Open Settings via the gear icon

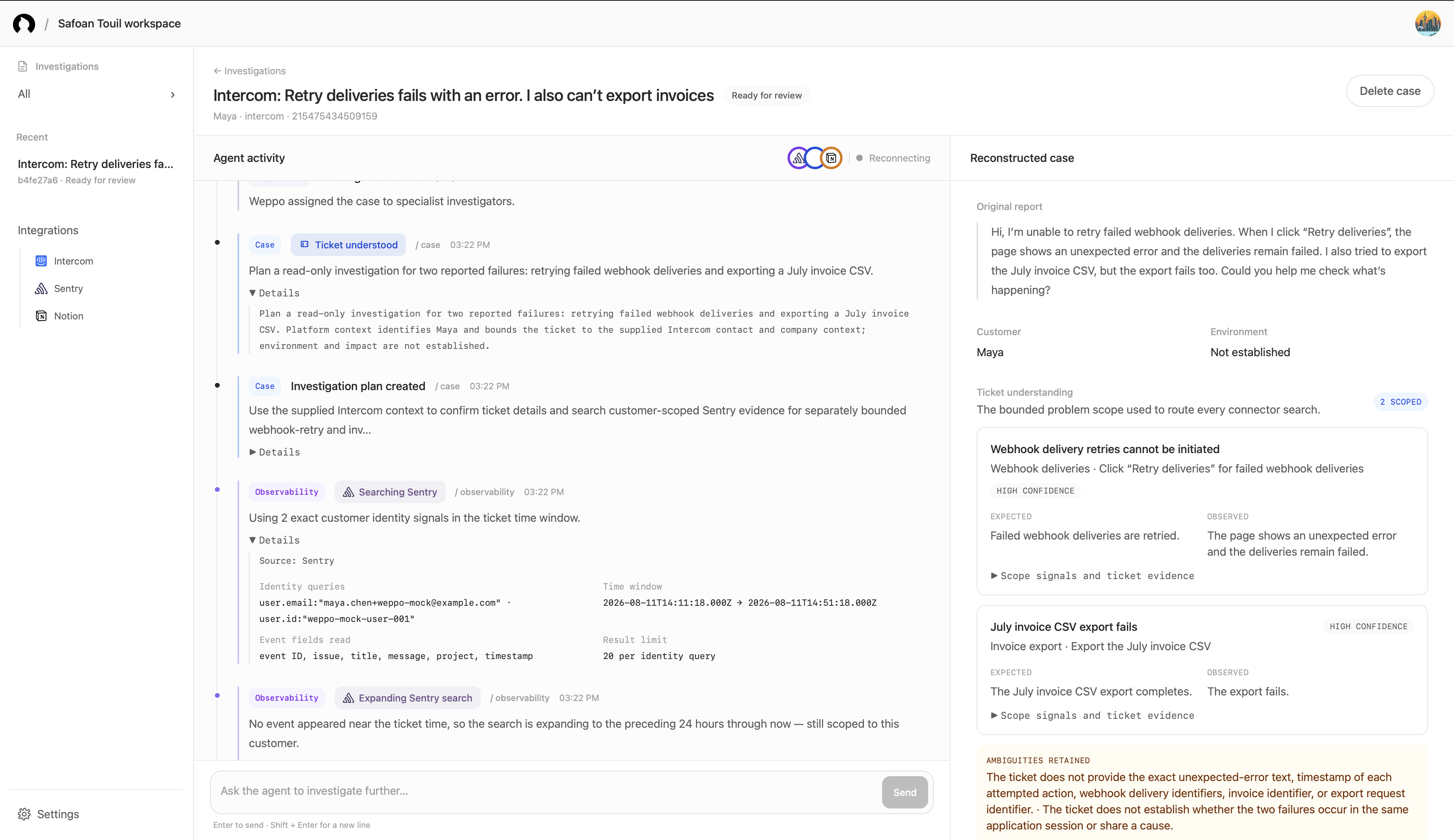24,814
